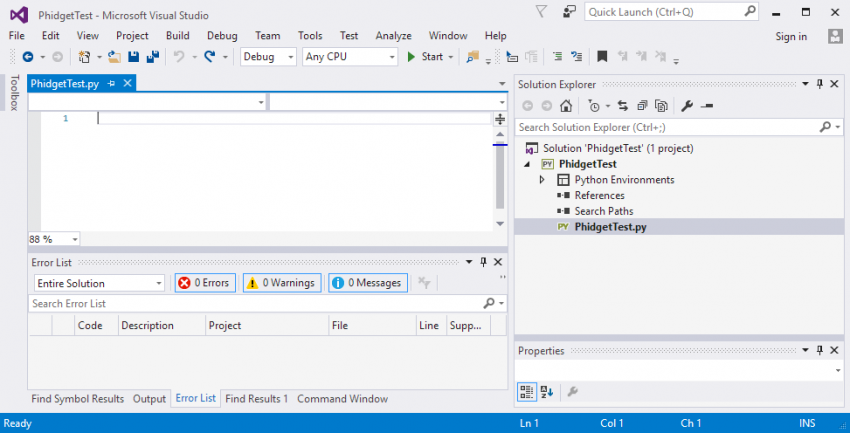Click the Navigate Backward arrow icon
This screenshot has width=850, height=433.
coord(27,56)
